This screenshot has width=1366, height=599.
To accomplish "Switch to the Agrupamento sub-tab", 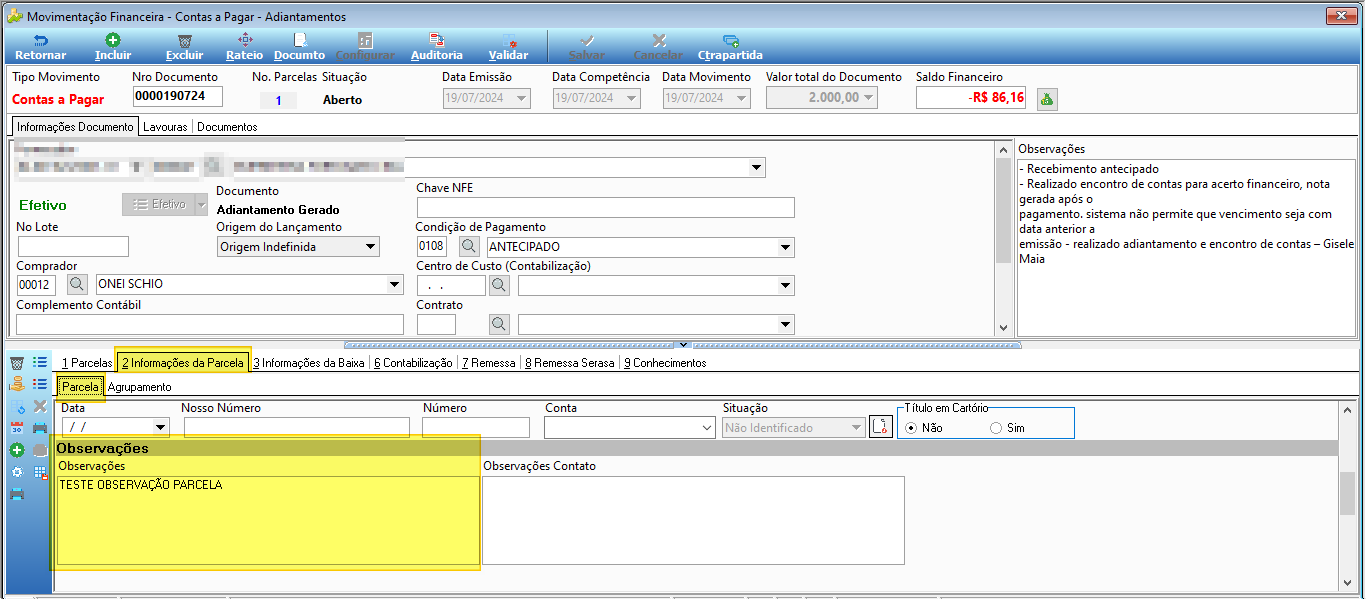I will [139, 387].
